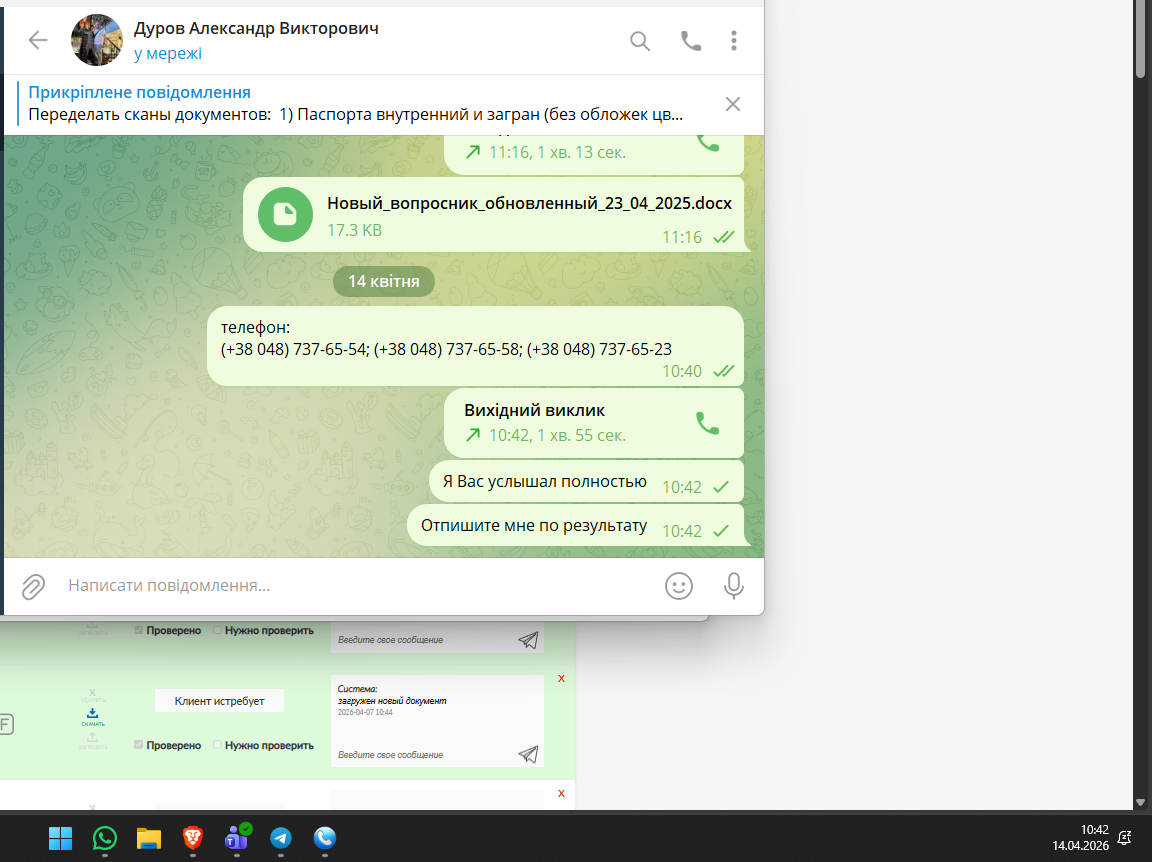Toggle 'Проверено' checkbox just under Telegram window
This screenshot has width=1152, height=862.
point(138,631)
